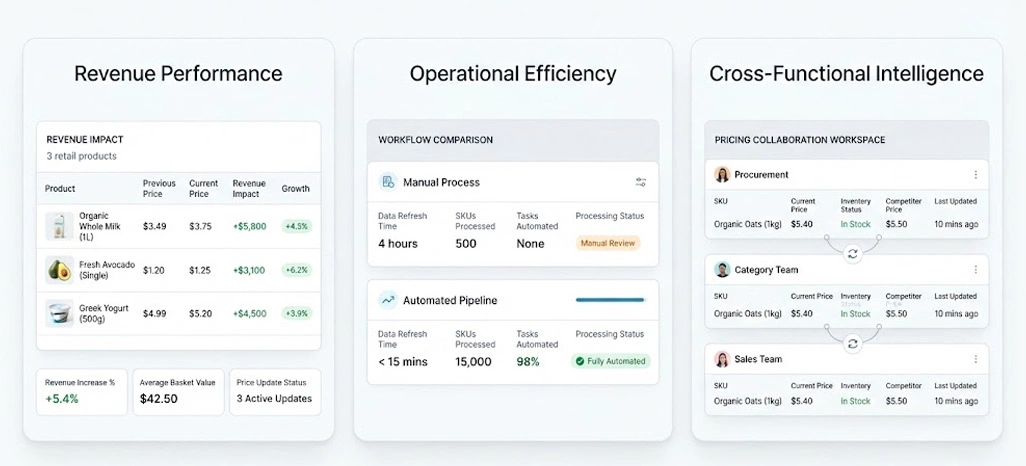Click the $5.20 current price for yogurt

[200, 314]
